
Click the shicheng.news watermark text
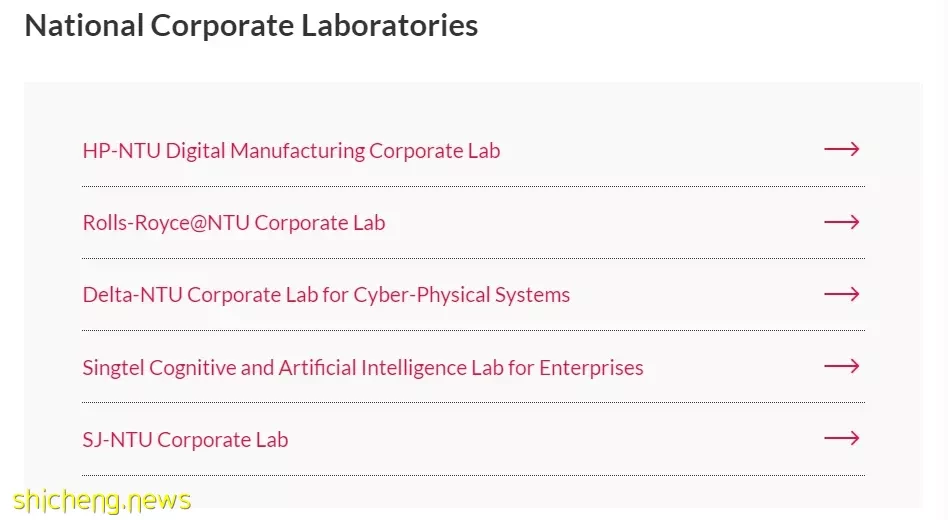102,501
